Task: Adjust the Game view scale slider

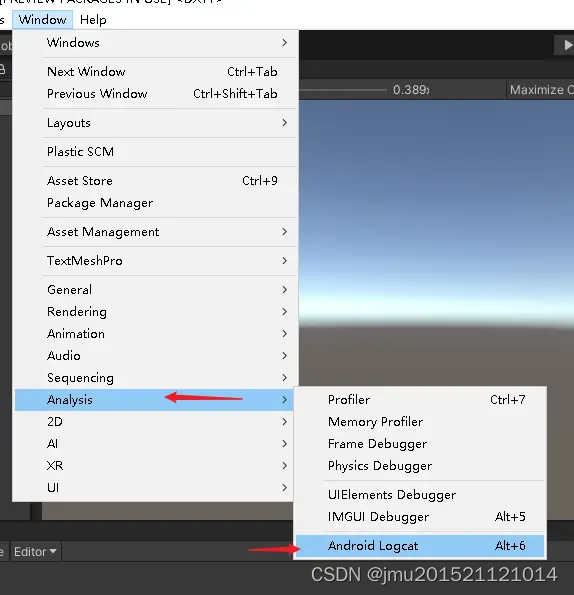Action: [x=343, y=90]
